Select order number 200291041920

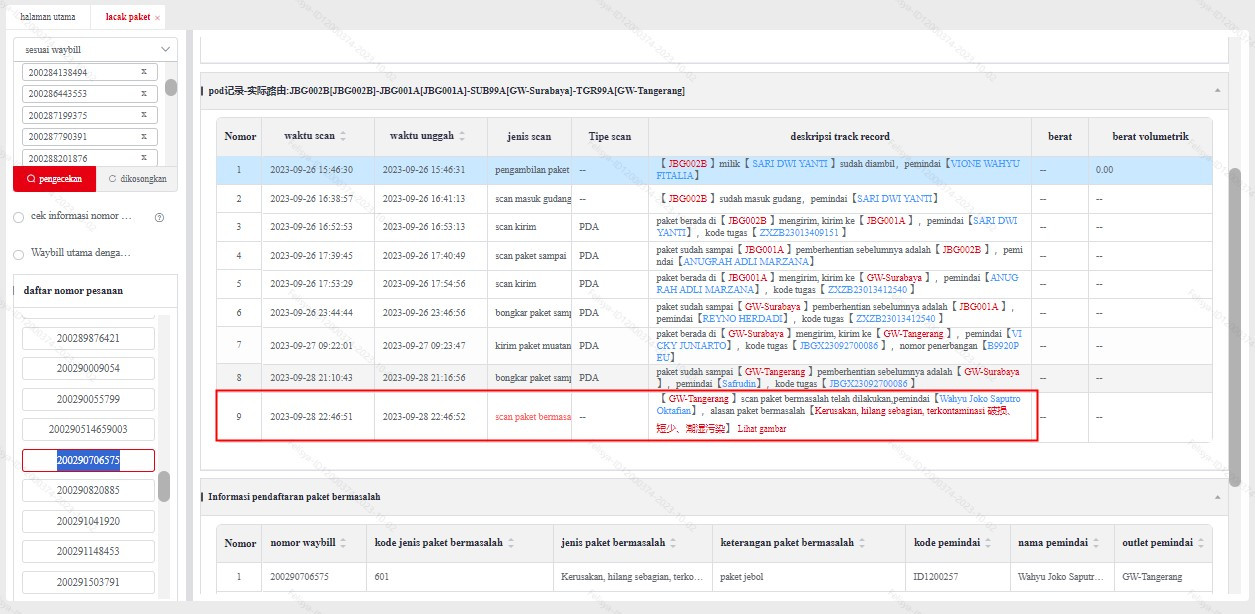pyautogui.click(x=88, y=521)
